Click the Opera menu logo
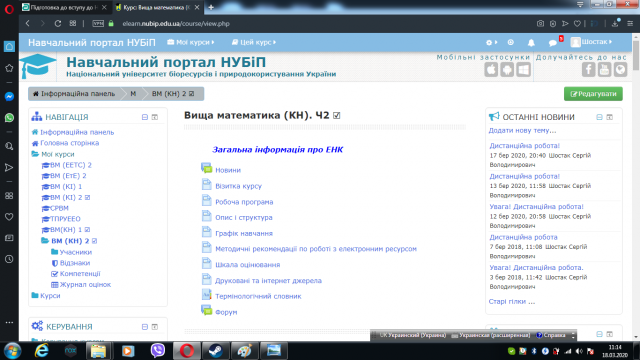This screenshot has width=640, height=360. click(x=9, y=9)
